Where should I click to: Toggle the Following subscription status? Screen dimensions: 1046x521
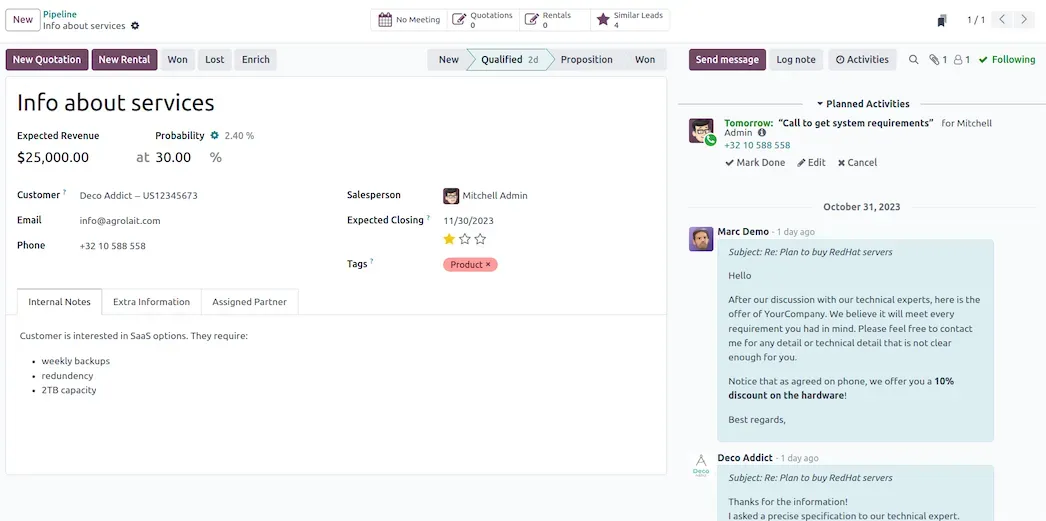tap(1006, 60)
